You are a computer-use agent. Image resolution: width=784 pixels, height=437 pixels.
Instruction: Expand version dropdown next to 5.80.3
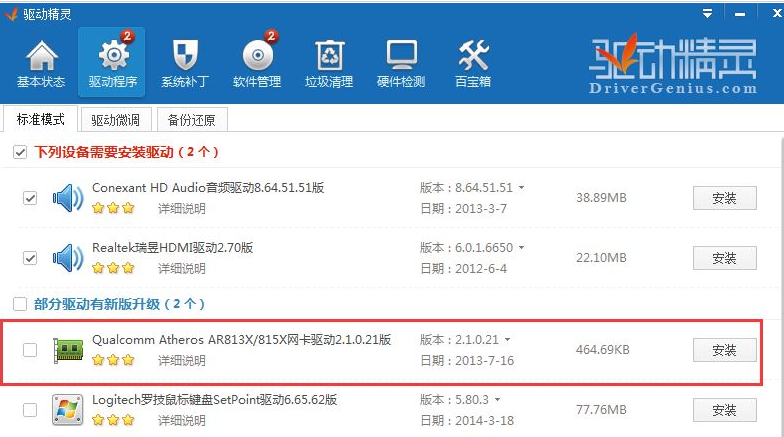[498, 400]
